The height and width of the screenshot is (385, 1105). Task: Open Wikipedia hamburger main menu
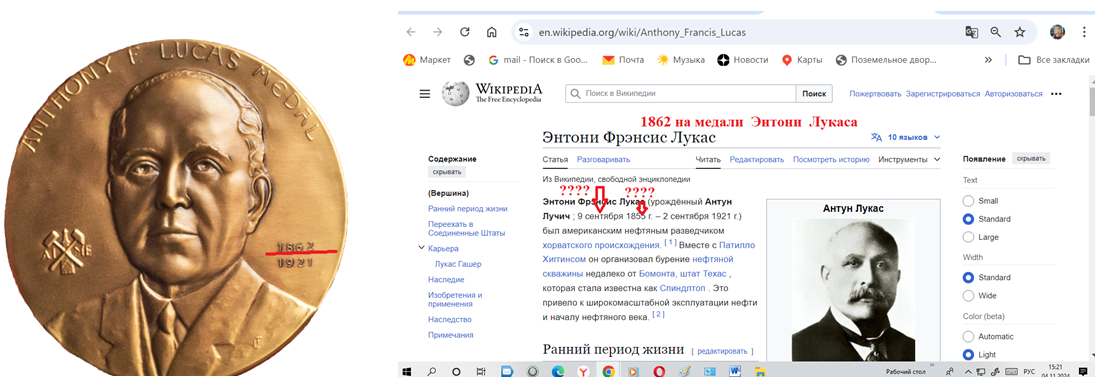424,94
